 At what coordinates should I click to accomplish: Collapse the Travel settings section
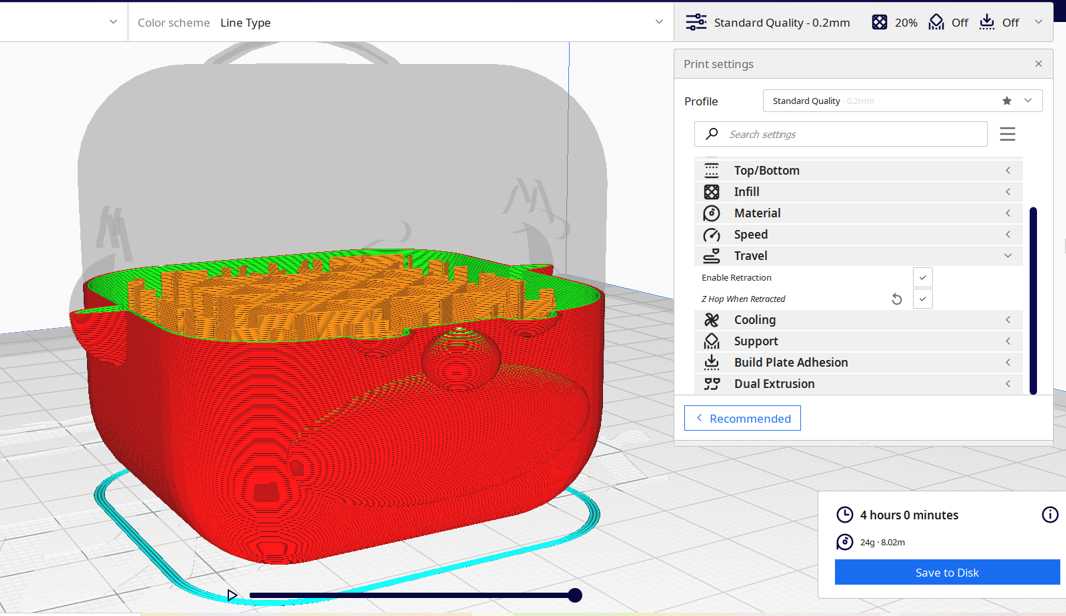(x=1008, y=256)
